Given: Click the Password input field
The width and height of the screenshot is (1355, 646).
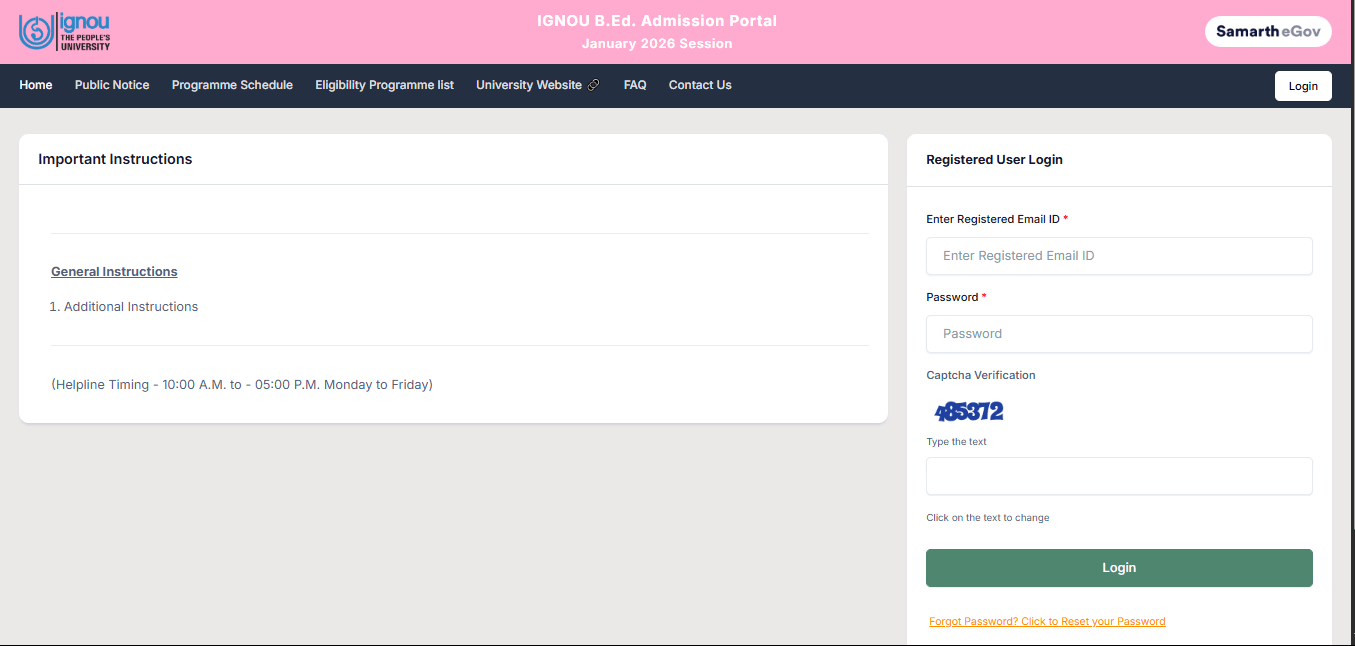Looking at the screenshot, I should click(x=1119, y=333).
